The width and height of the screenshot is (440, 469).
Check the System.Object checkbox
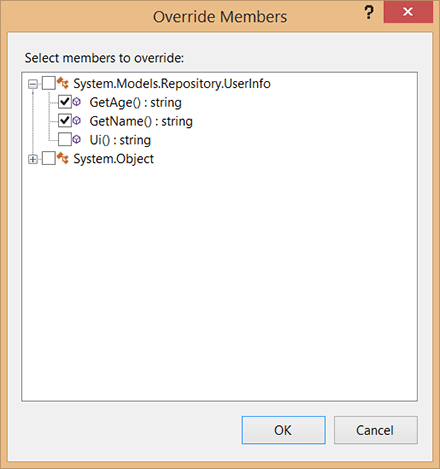click(49, 159)
